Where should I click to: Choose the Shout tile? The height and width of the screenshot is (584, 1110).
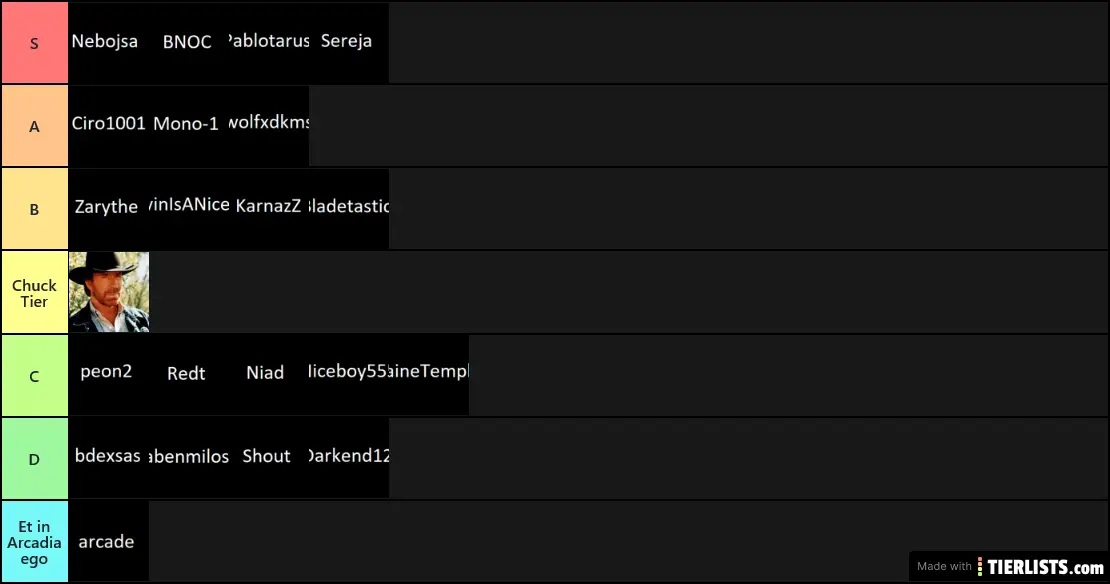click(x=268, y=458)
